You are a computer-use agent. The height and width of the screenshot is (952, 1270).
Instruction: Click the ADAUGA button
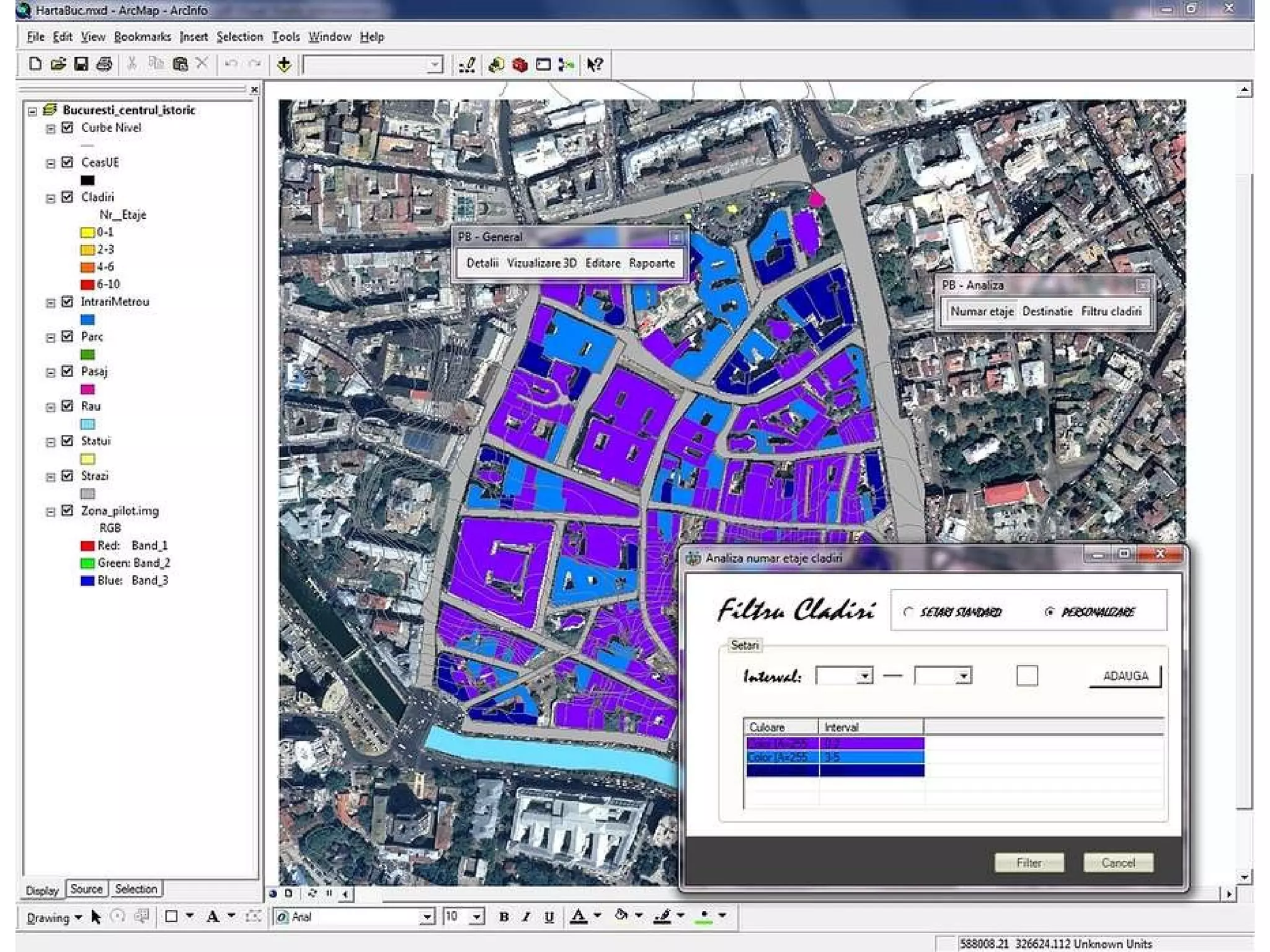(x=1125, y=676)
